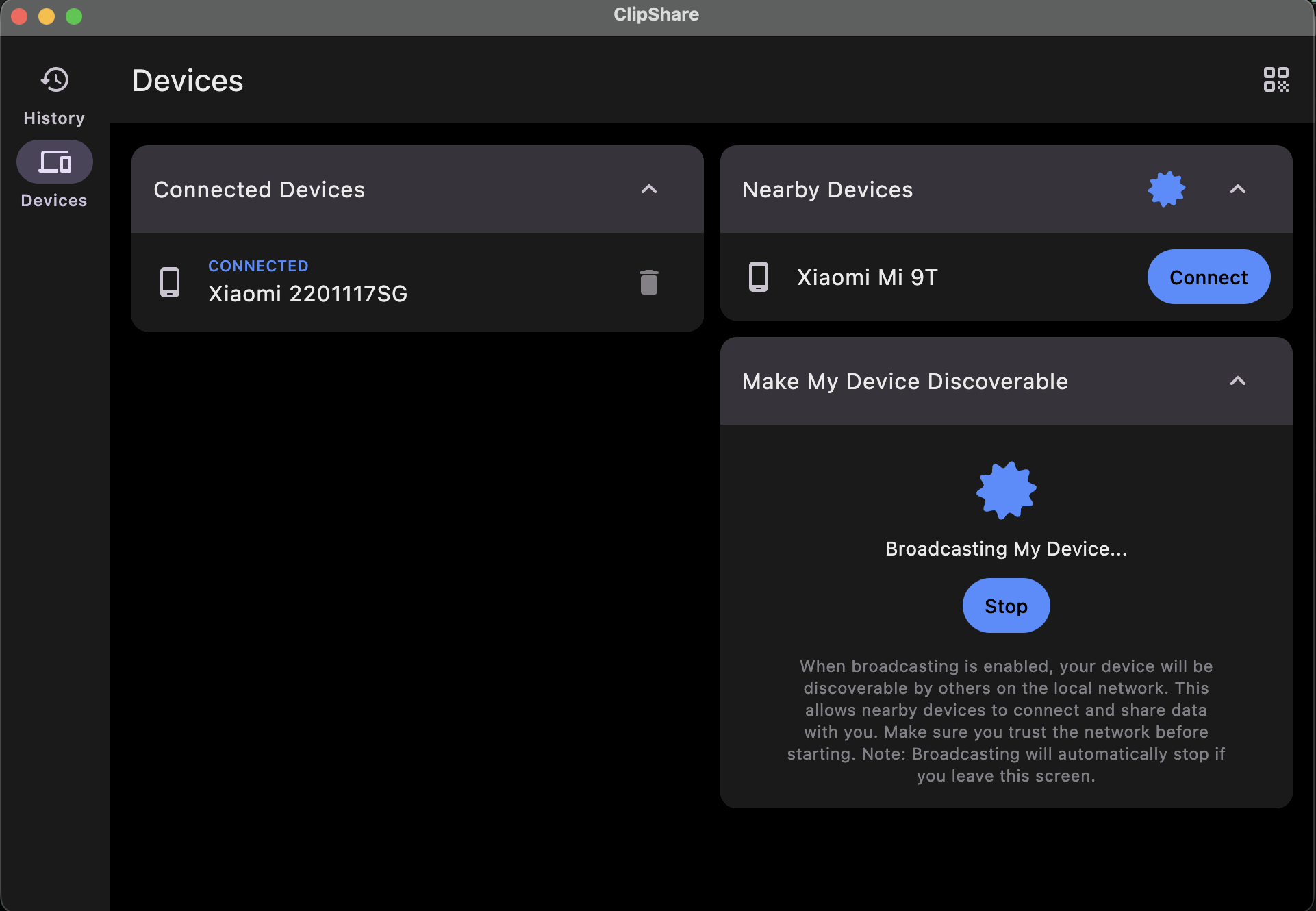
Task: Click the broadcasting spinner badge icon
Action: [1006, 490]
